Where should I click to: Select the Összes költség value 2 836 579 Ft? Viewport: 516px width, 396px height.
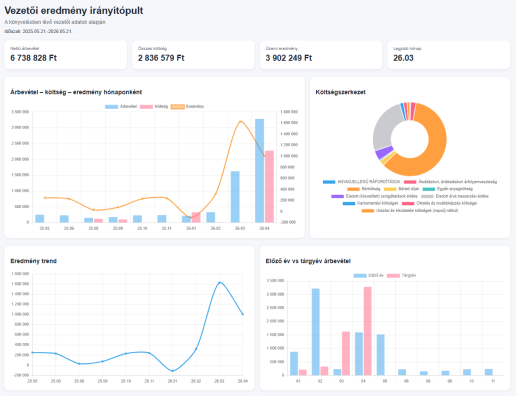click(161, 58)
